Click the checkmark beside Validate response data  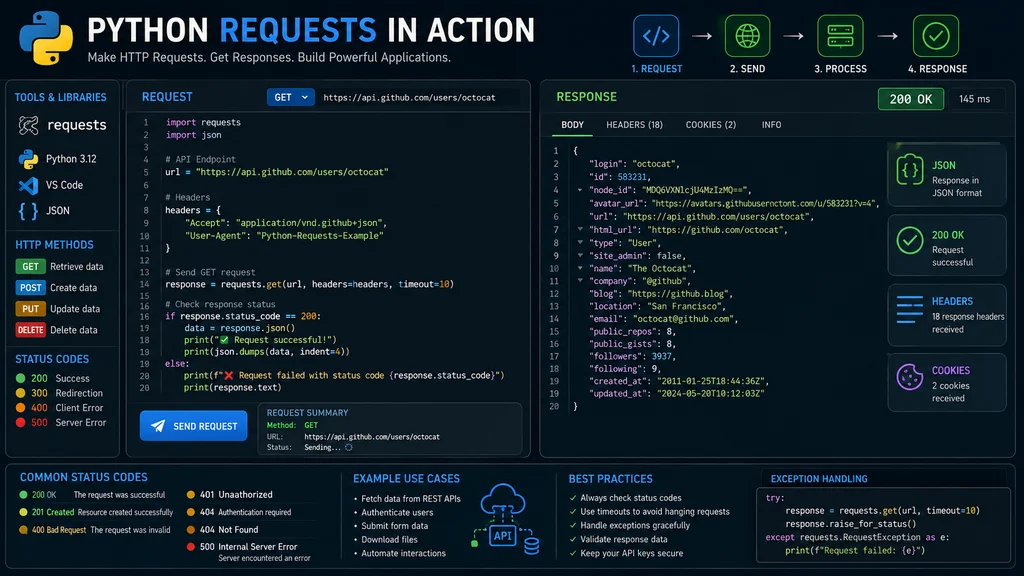tap(573, 539)
